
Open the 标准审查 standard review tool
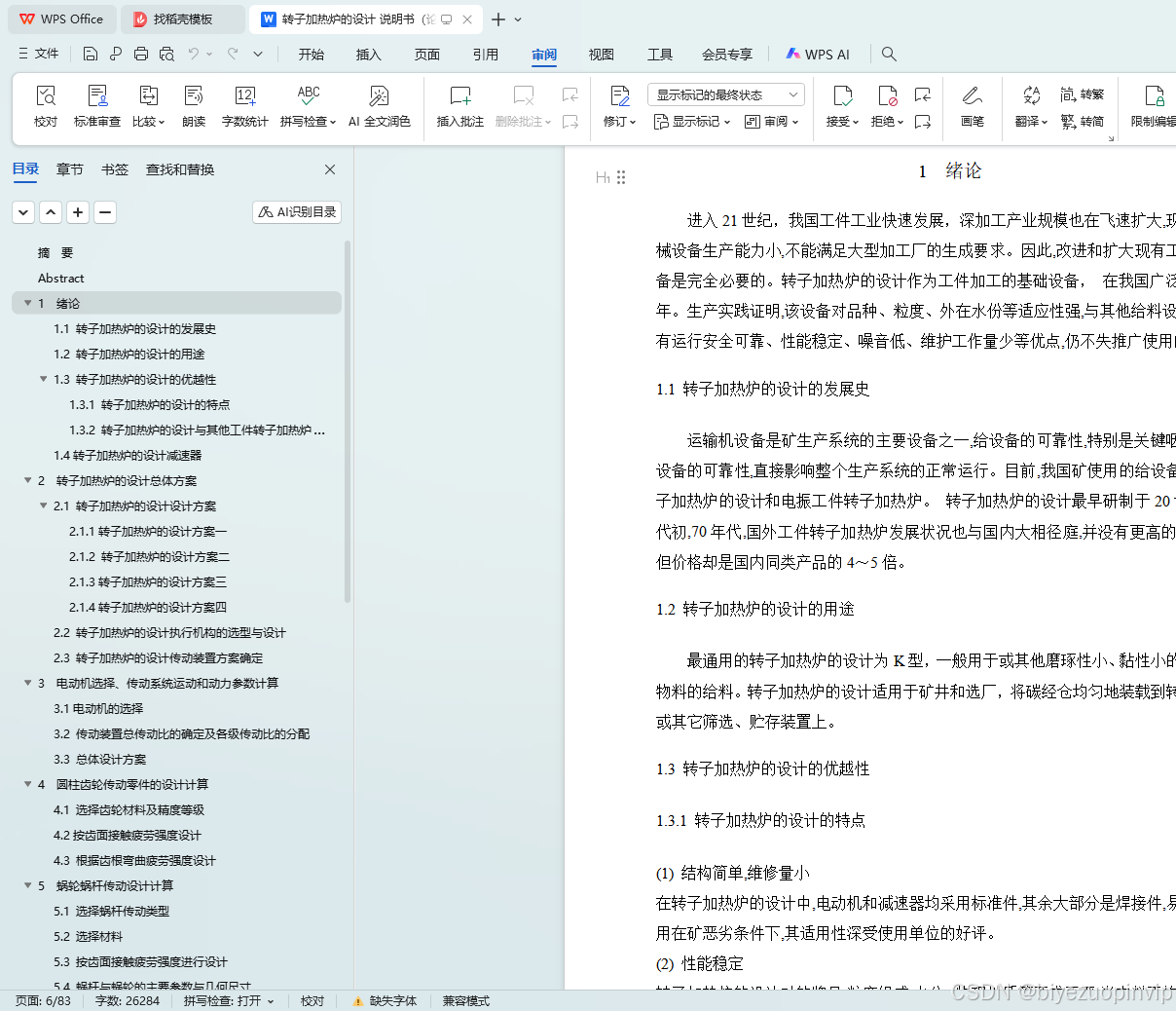click(97, 105)
